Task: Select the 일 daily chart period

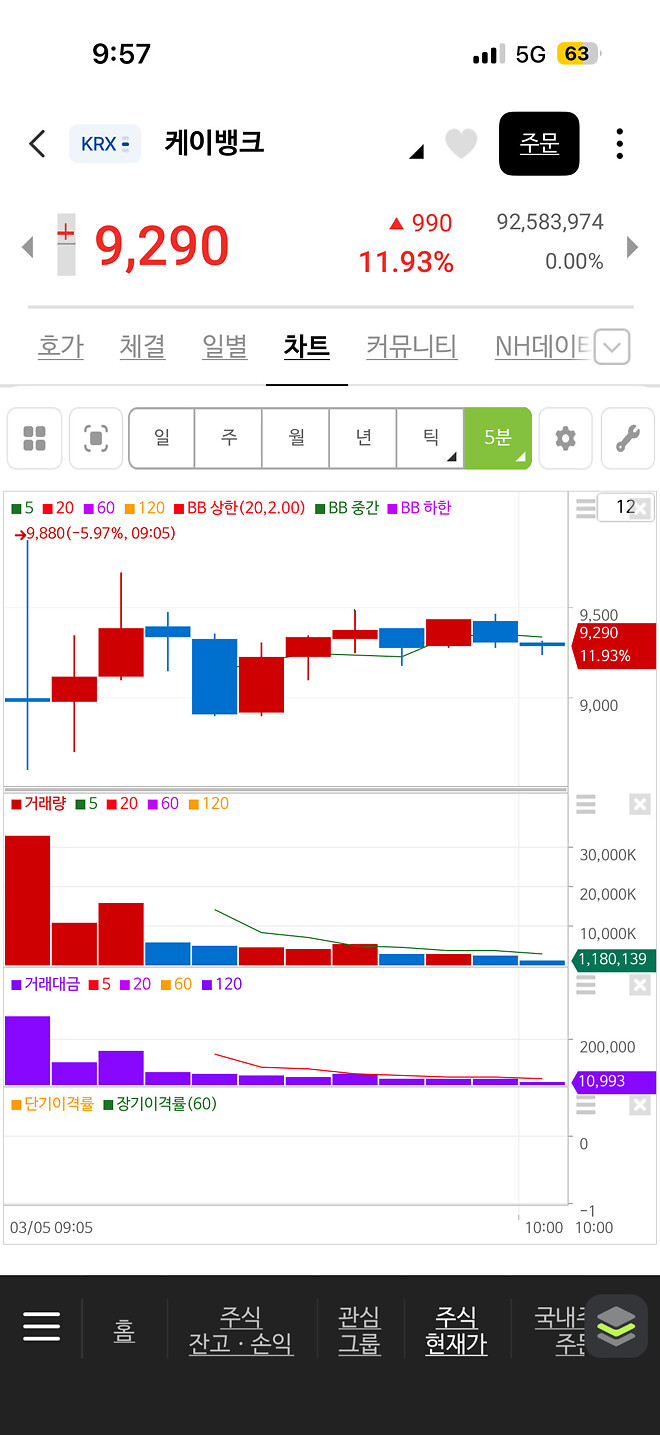Action: (x=162, y=438)
